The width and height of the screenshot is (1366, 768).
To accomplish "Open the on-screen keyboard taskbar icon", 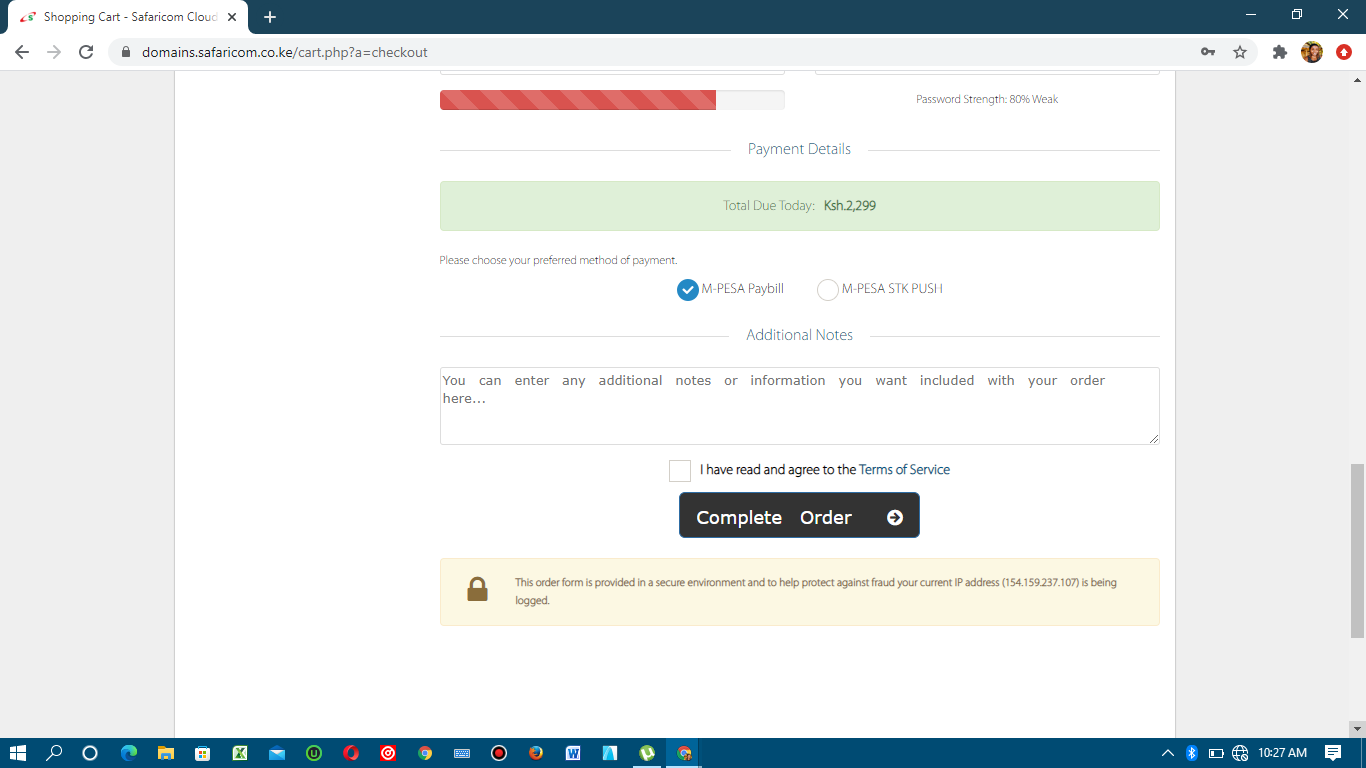I will pos(462,753).
